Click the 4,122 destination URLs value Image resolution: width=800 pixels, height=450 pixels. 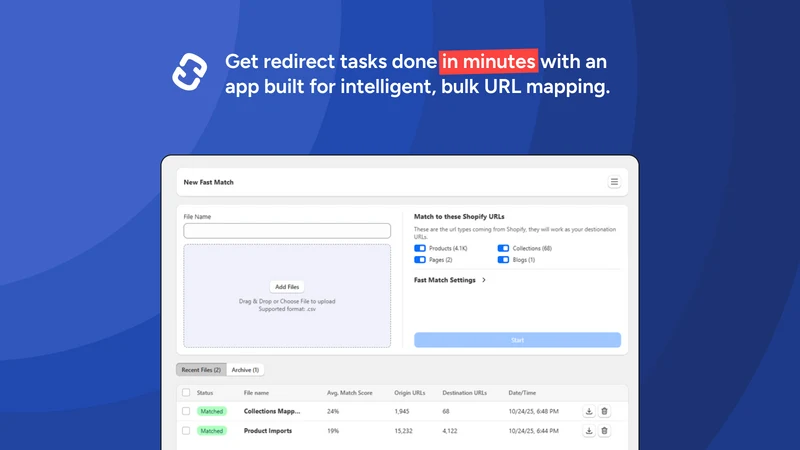pos(449,431)
